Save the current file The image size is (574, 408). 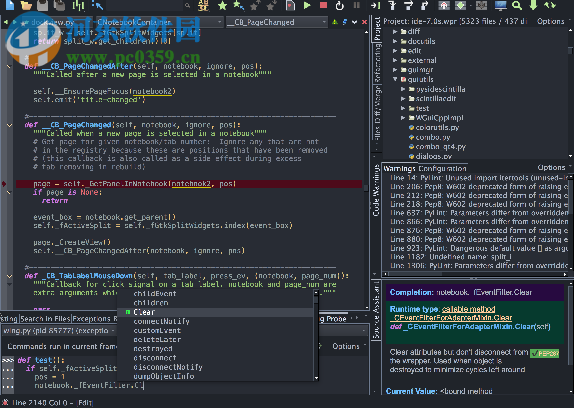click(x=43, y=5)
